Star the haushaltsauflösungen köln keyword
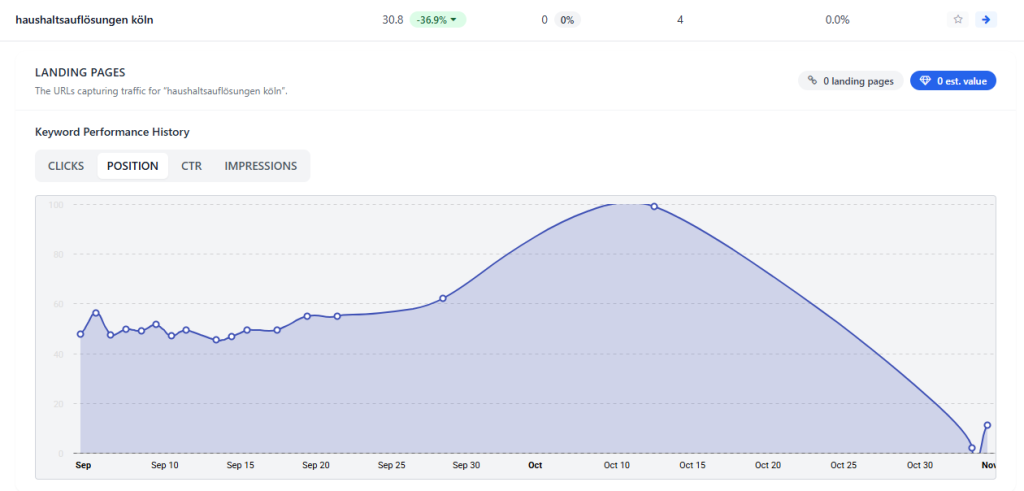This screenshot has height=491, width=1024. click(958, 19)
